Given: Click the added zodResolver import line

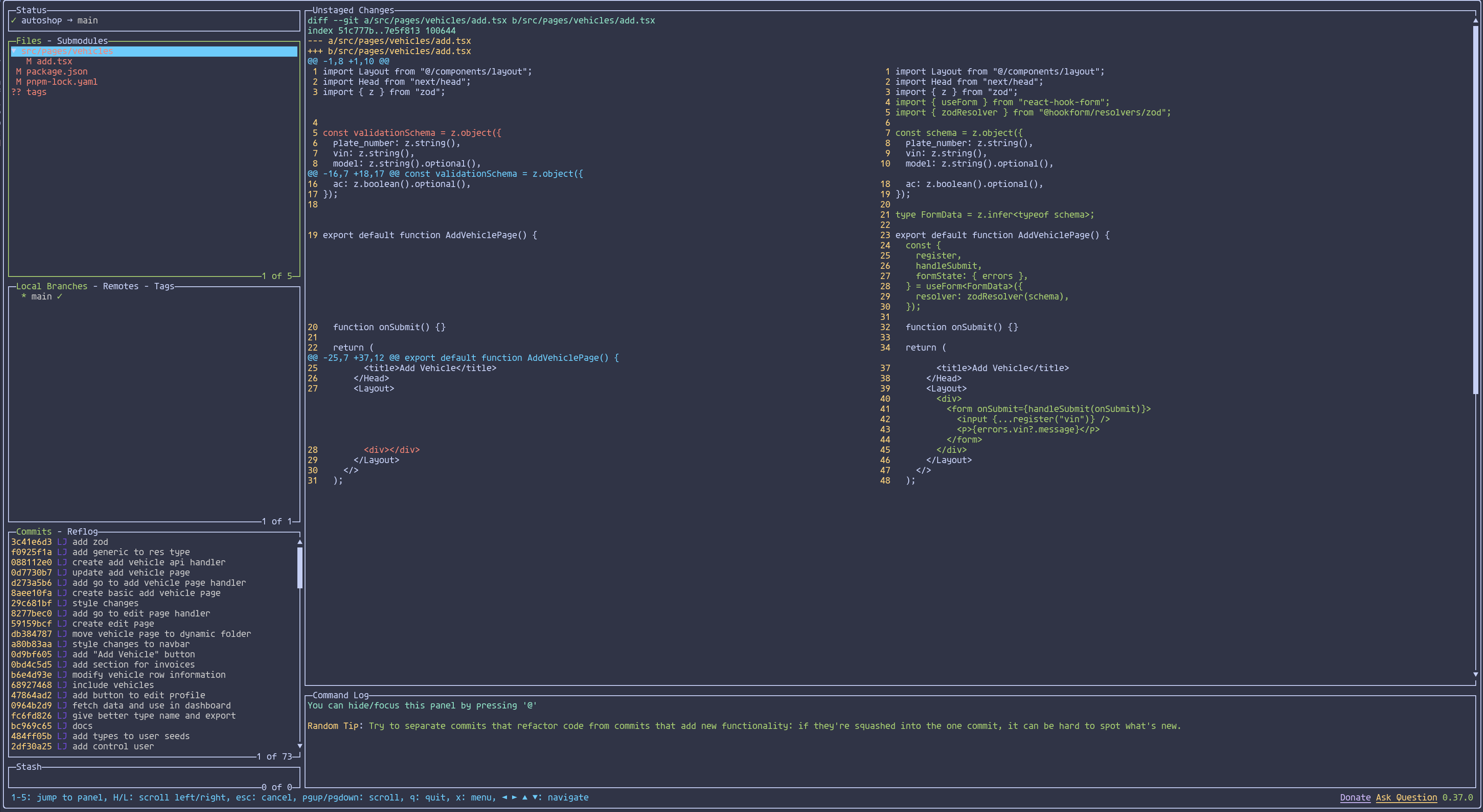Looking at the screenshot, I should click(x=1033, y=113).
